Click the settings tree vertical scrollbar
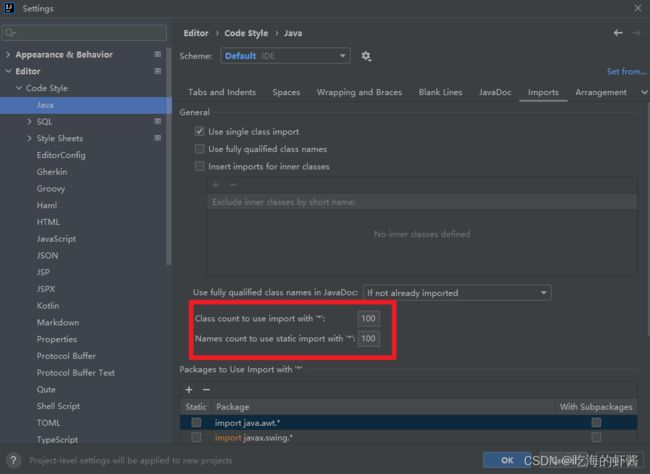The height and width of the screenshot is (474, 650). click(168, 157)
